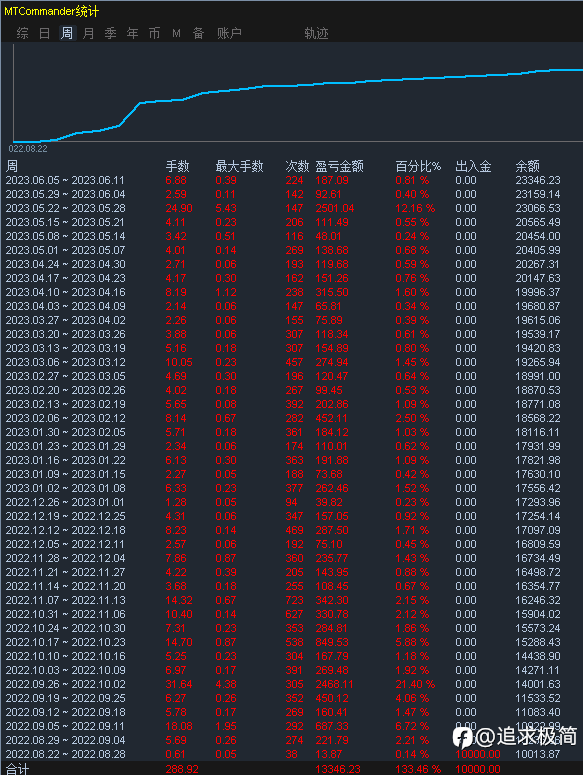The image size is (583, 775).
Task: Click the cyan equity curve chart
Action: [298, 93]
